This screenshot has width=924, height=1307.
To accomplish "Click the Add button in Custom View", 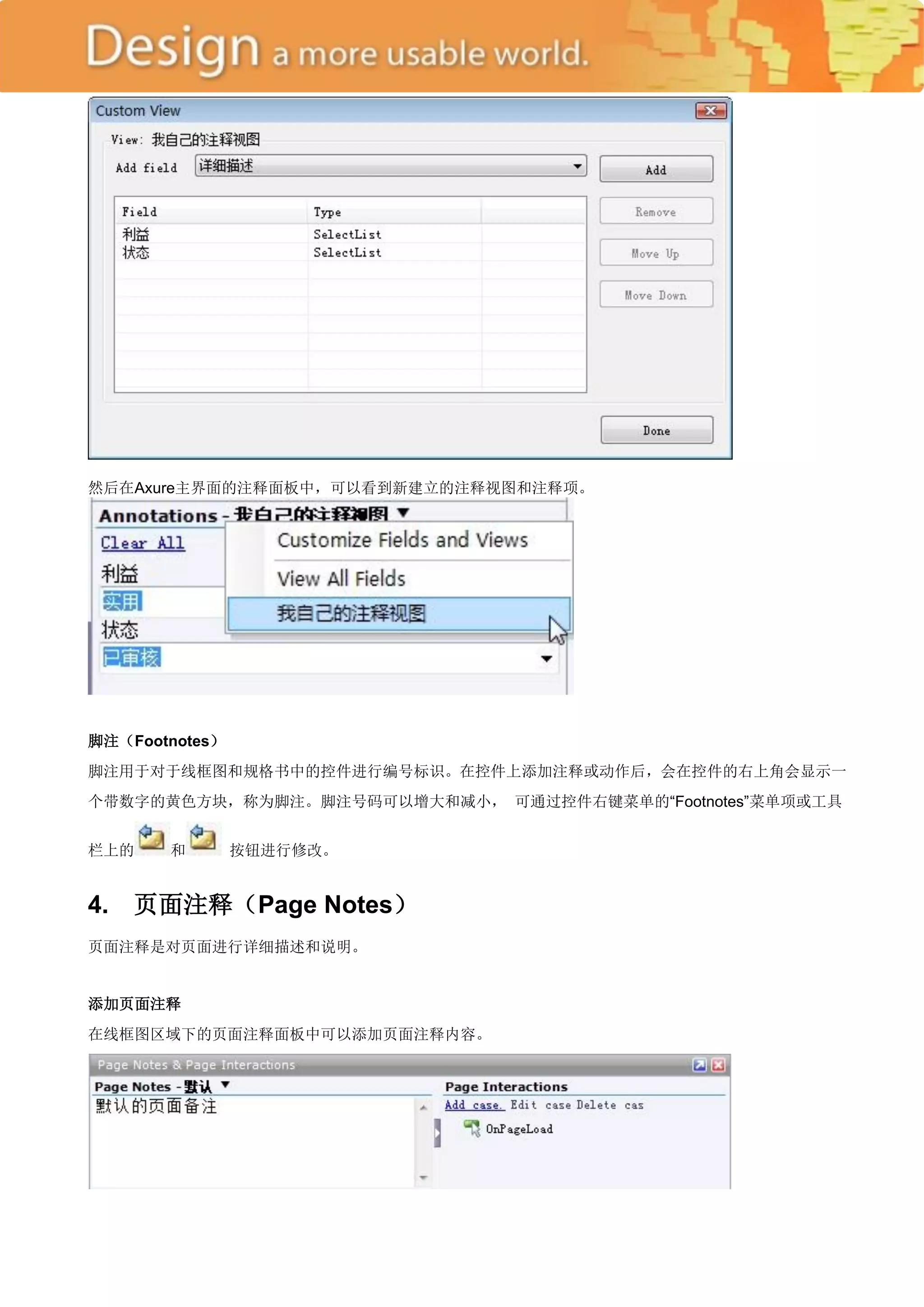I will [656, 170].
